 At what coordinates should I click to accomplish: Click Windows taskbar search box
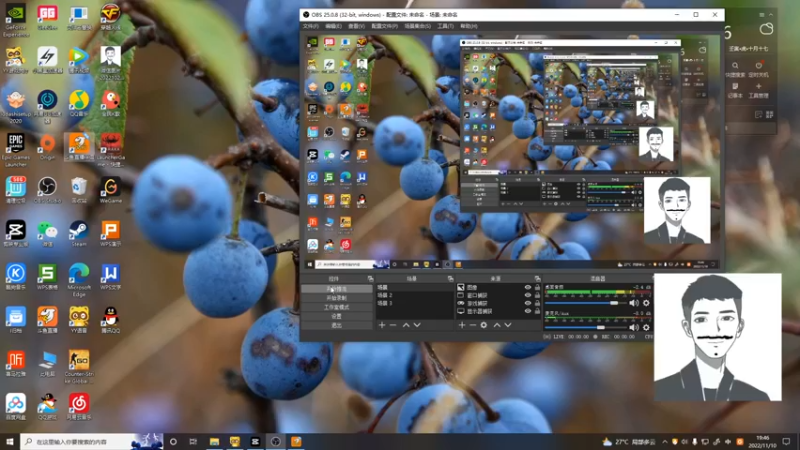(x=92, y=441)
